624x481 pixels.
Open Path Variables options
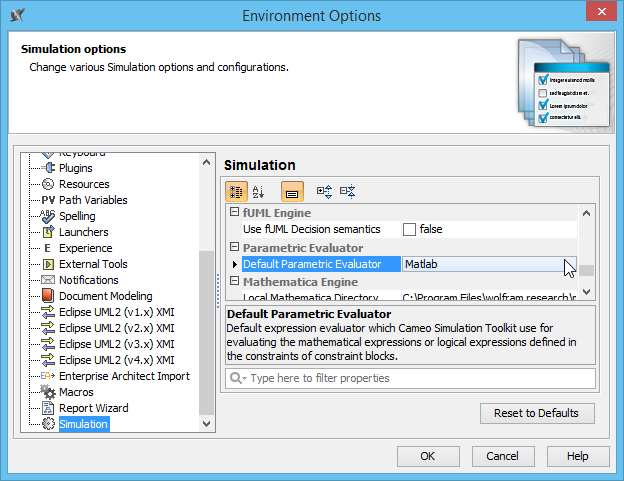coord(93,200)
